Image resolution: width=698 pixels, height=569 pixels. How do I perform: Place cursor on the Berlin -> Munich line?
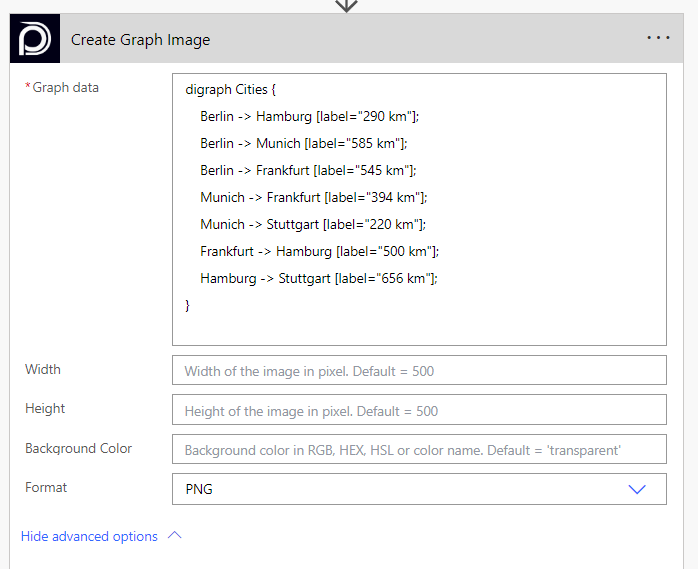[304, 143]
